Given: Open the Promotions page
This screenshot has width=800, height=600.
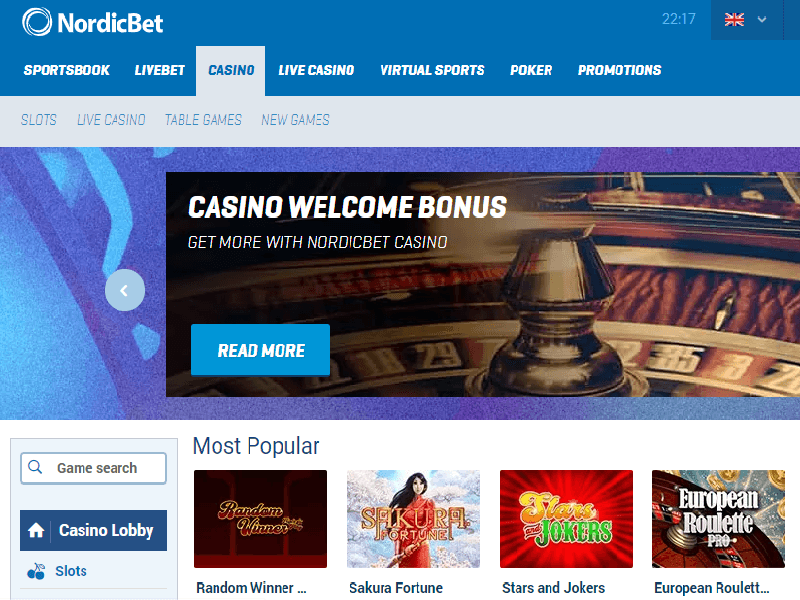Looking at the screenshot, I should click(619, 70).
